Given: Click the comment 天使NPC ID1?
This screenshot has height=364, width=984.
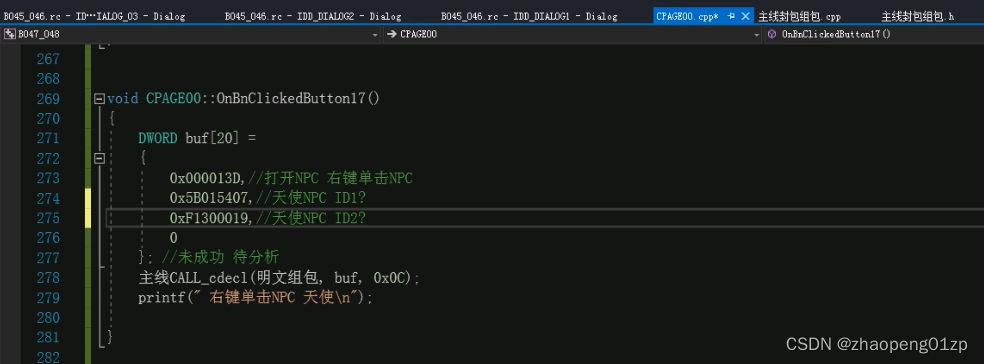Looking at the screenshot, I should pyautogui.click(x=310, y=198).
